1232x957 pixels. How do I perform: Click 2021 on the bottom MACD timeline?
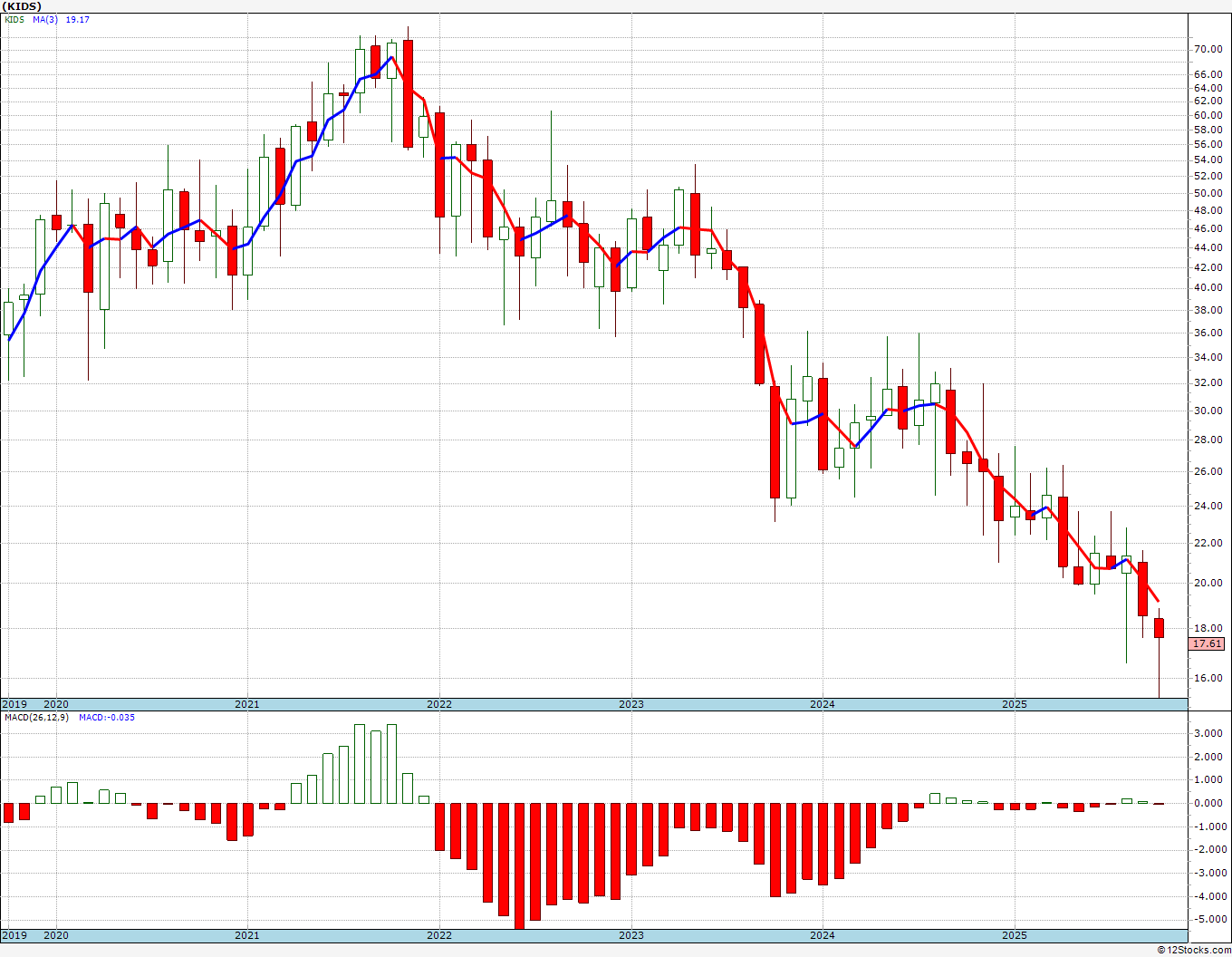[x=247, y=935]
